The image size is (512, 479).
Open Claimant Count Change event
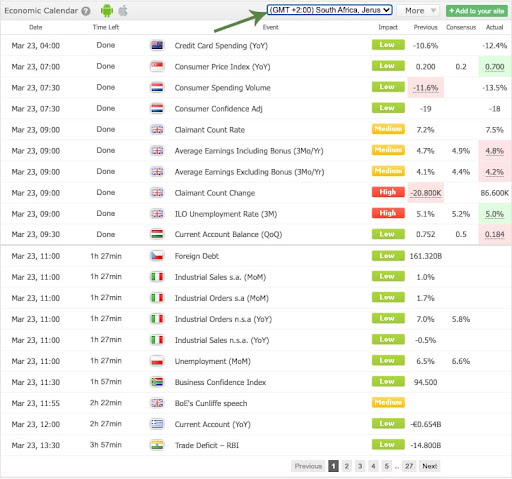click(x=215, y=193)
